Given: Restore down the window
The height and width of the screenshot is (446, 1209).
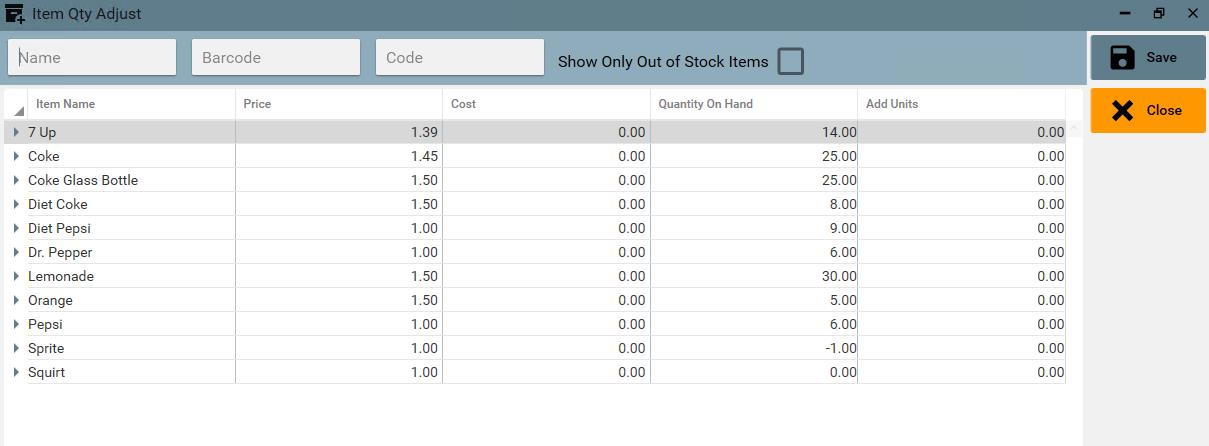Looking at the screenshot, I should tap(1159, 14).
